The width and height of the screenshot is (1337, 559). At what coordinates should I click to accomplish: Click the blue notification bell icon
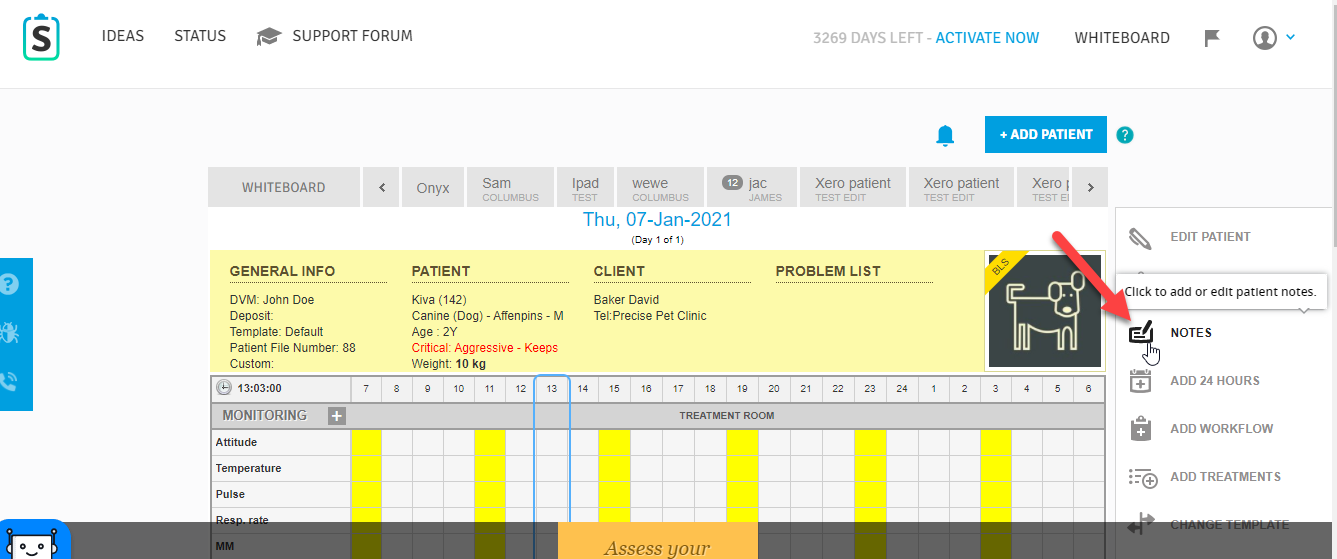(945, 135)
